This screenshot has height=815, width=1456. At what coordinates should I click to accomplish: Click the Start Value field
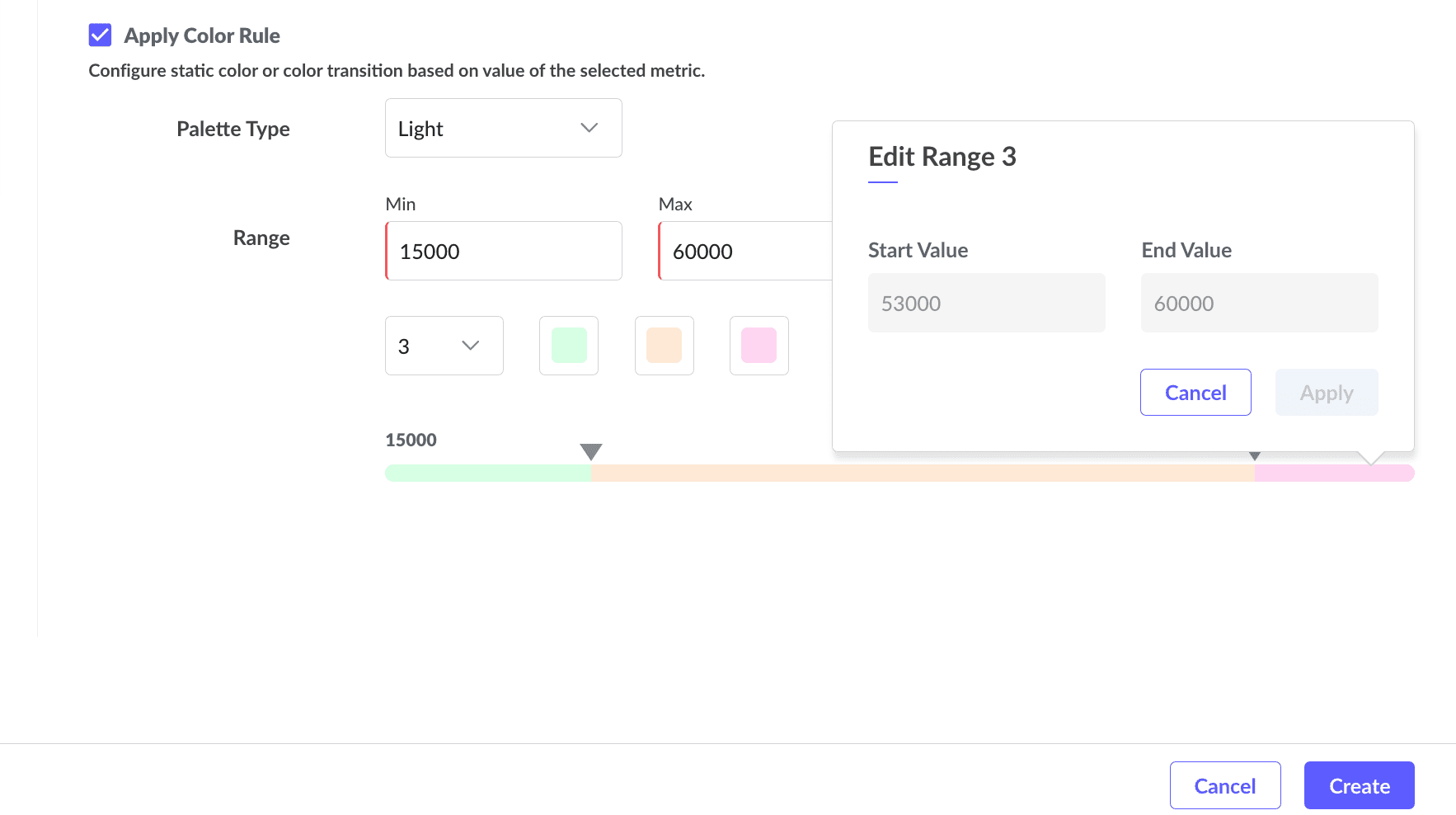click(986, 303)
